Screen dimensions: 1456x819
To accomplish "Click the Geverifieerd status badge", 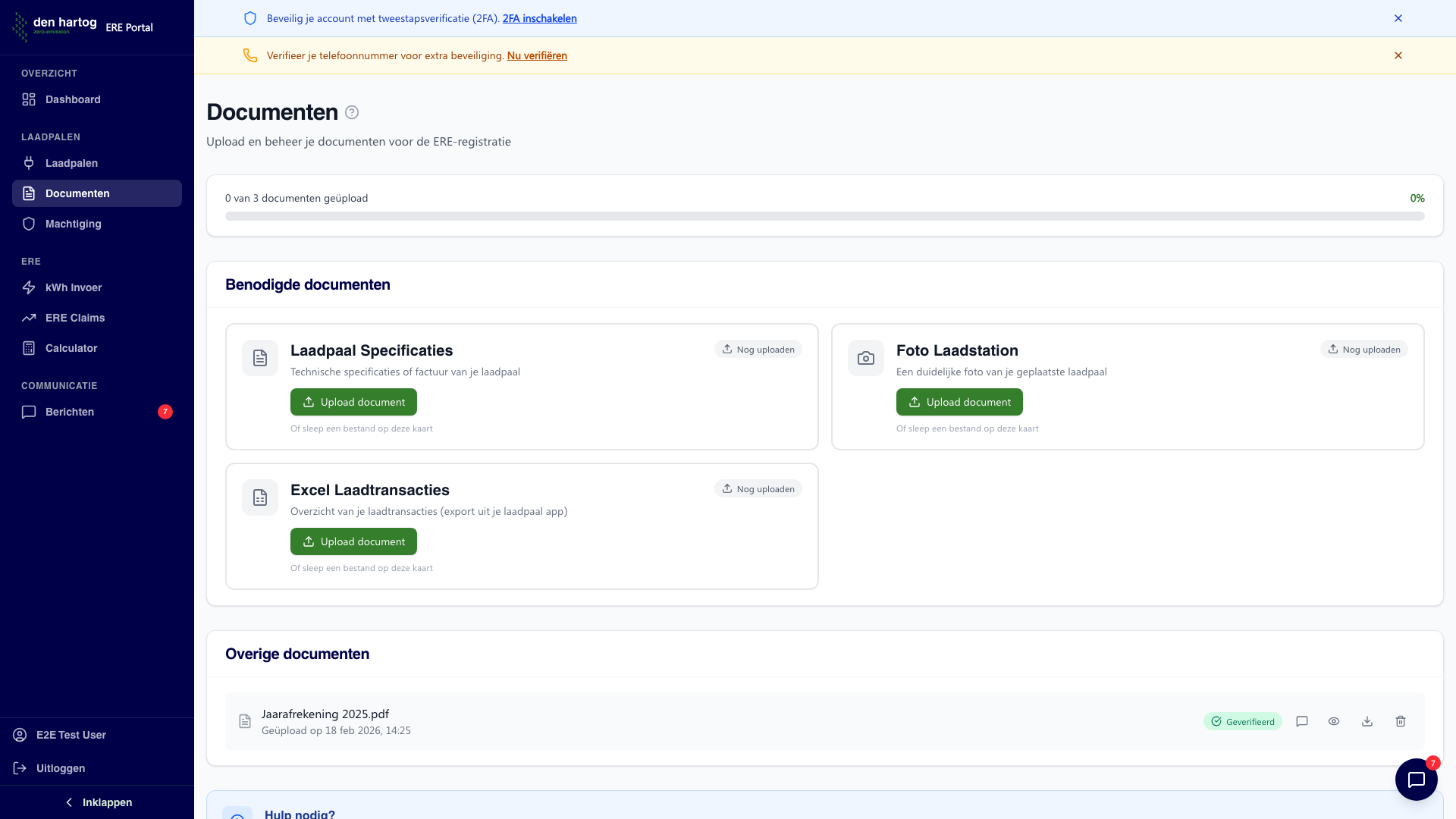I will coord(1242,721).
